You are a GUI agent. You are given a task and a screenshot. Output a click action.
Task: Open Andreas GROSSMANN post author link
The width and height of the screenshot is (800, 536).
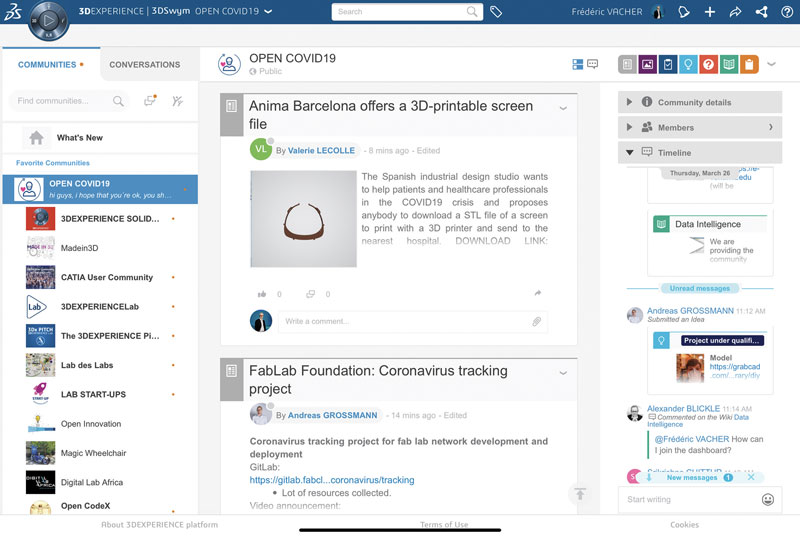point(332,415)
